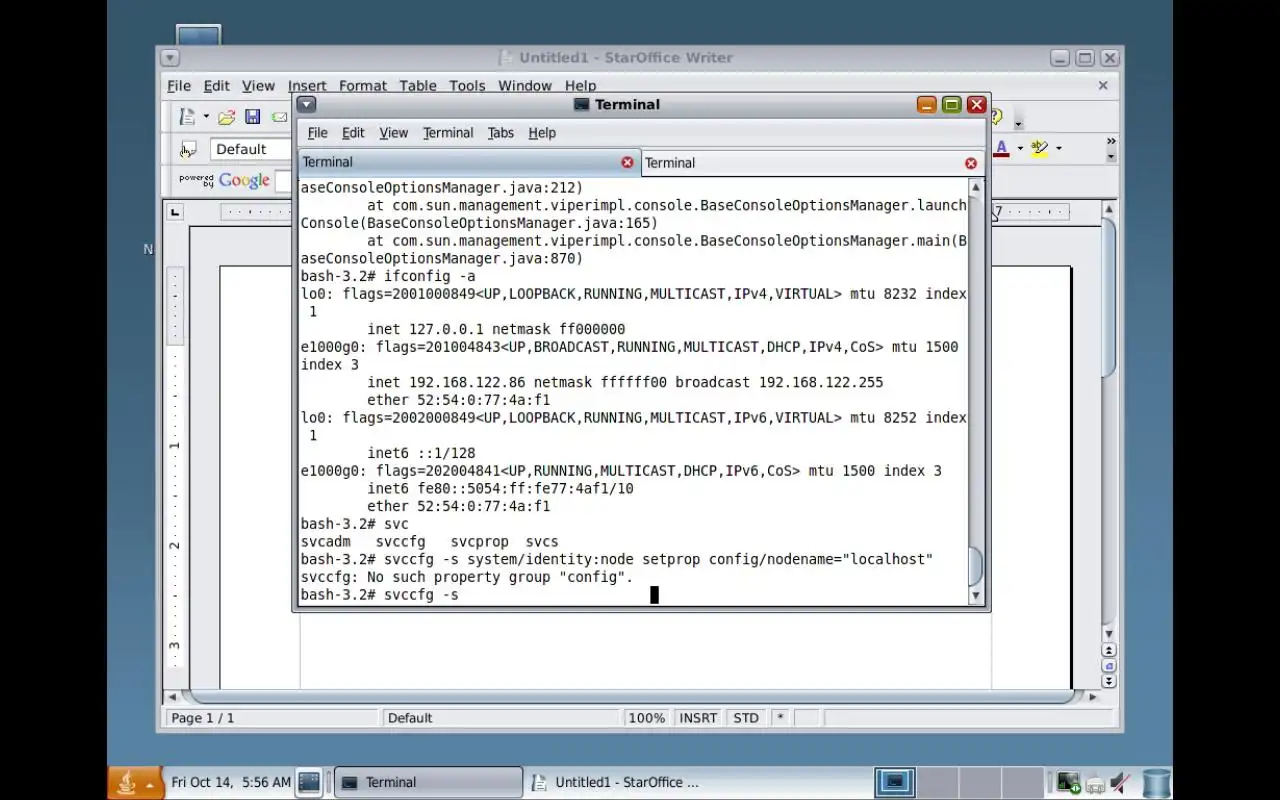Open the Java Launch menu on taskbar

coord(135,783)
